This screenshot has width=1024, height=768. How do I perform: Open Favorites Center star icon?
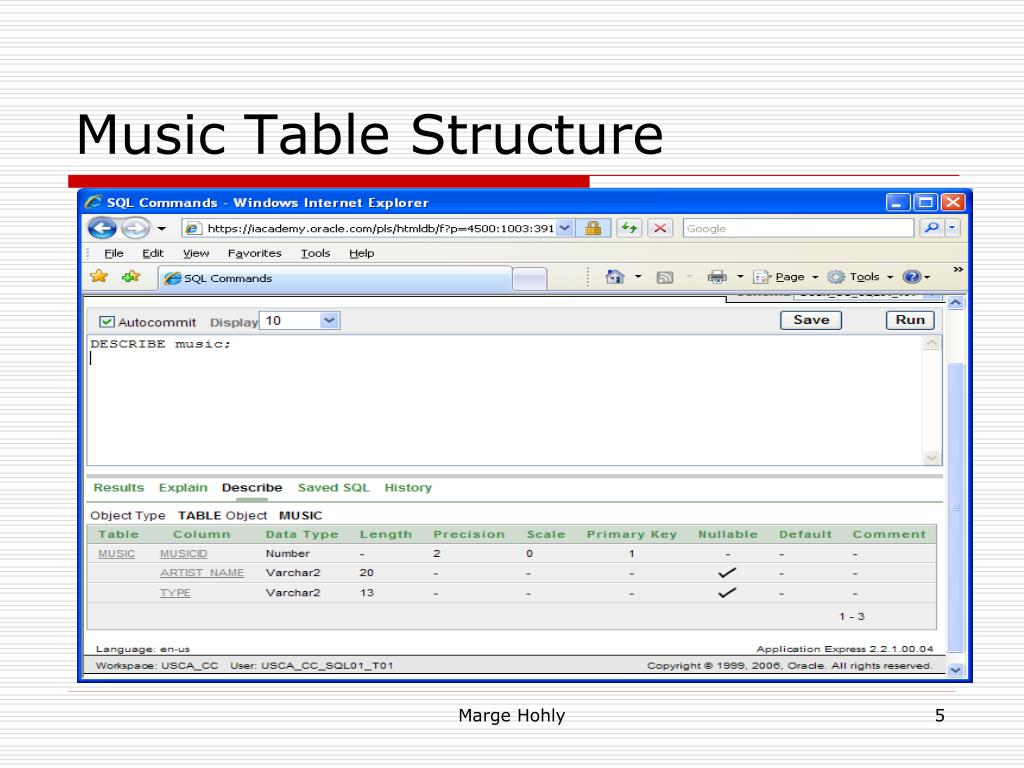coord(99,277)
